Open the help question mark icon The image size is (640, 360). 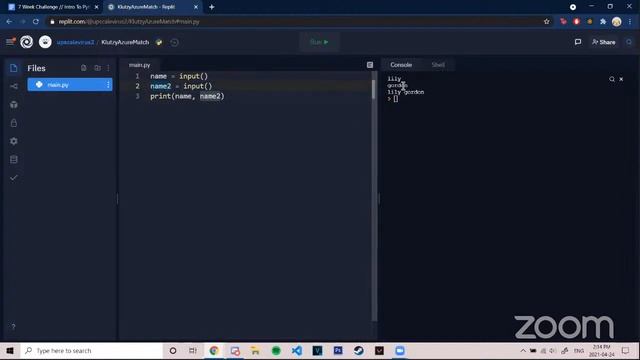pyautogui.click(x=13, y=327)
